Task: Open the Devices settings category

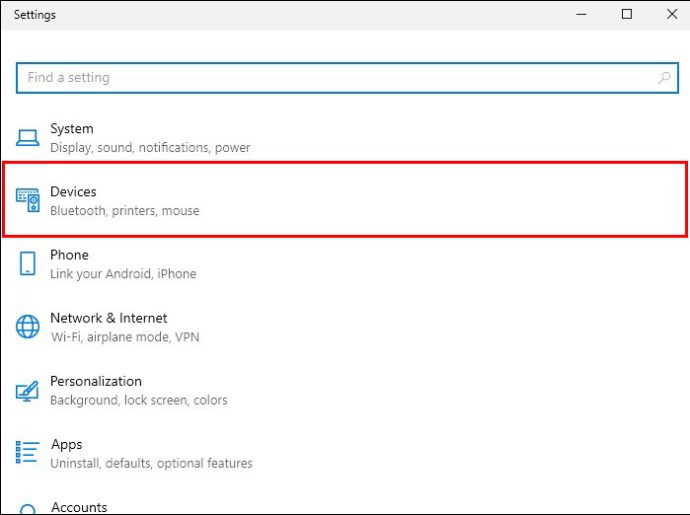Action: pyautogui.click(x=345, y=200)
